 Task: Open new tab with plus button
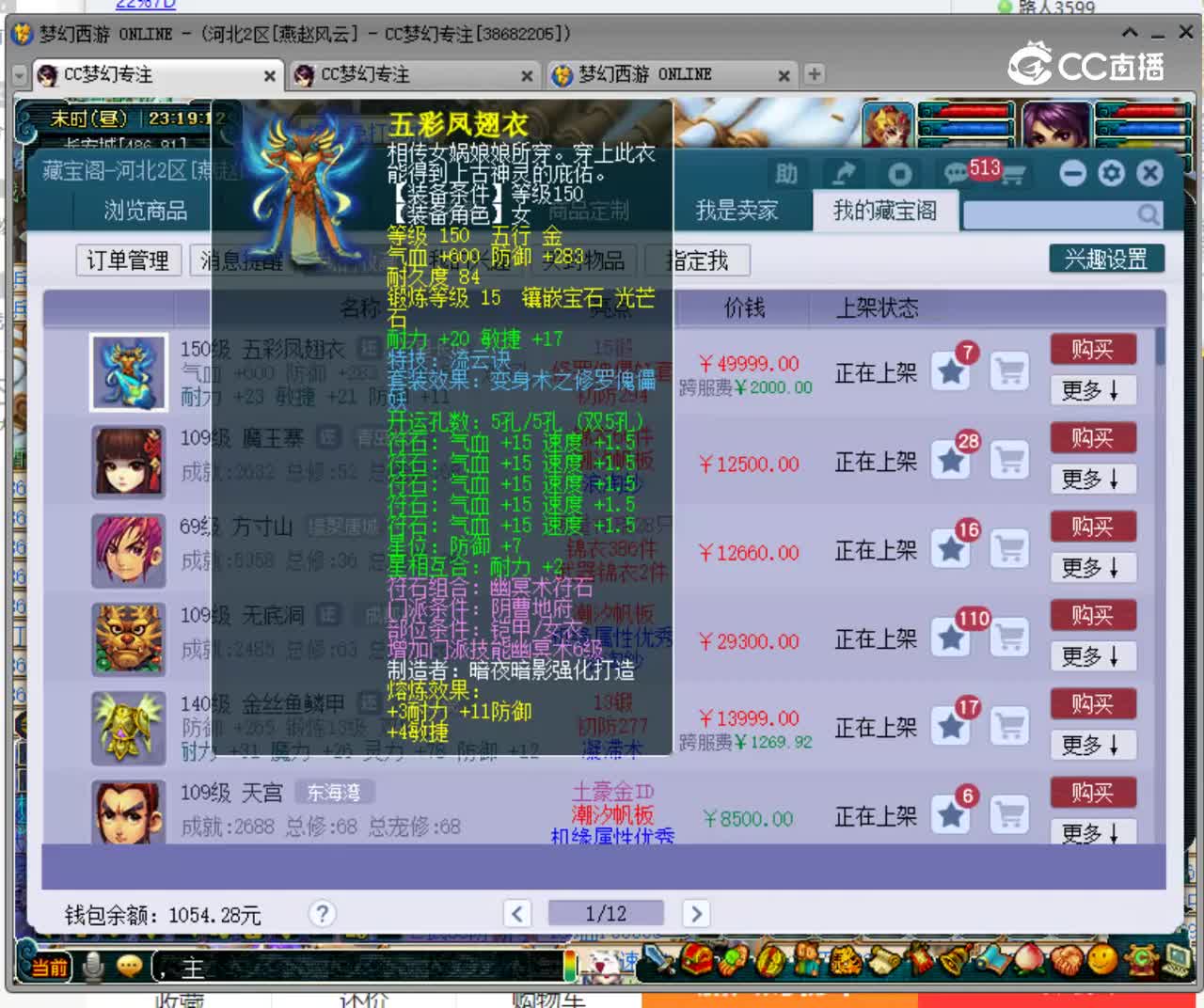[x=815, y=74]
